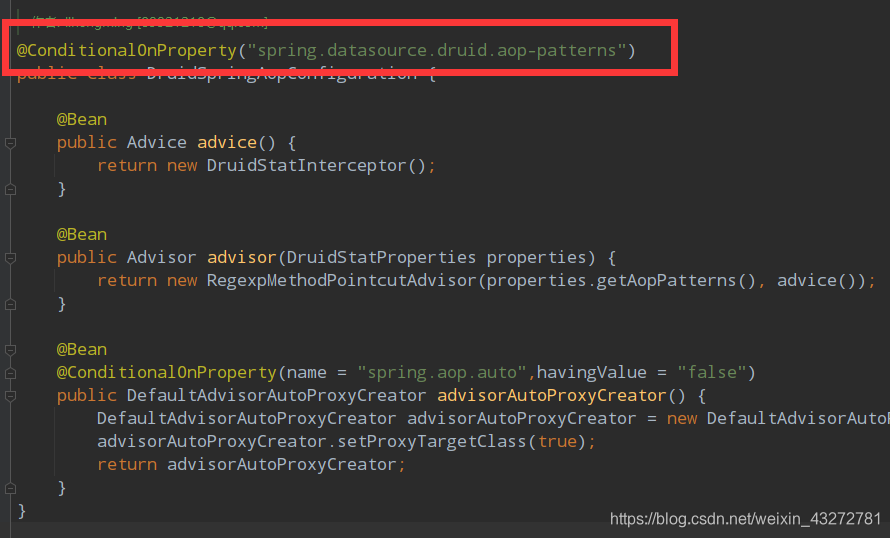Toggle fold marker beside the third @Bean annotation
Image resolution: width=890 pixels, height=538 pixels.
[10, 350]
